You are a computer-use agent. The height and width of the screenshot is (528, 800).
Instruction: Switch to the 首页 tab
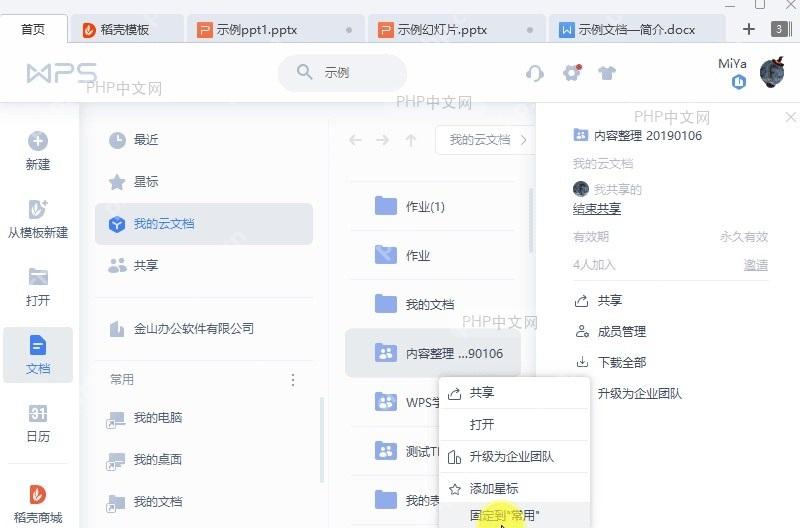(x=33, y=29)
